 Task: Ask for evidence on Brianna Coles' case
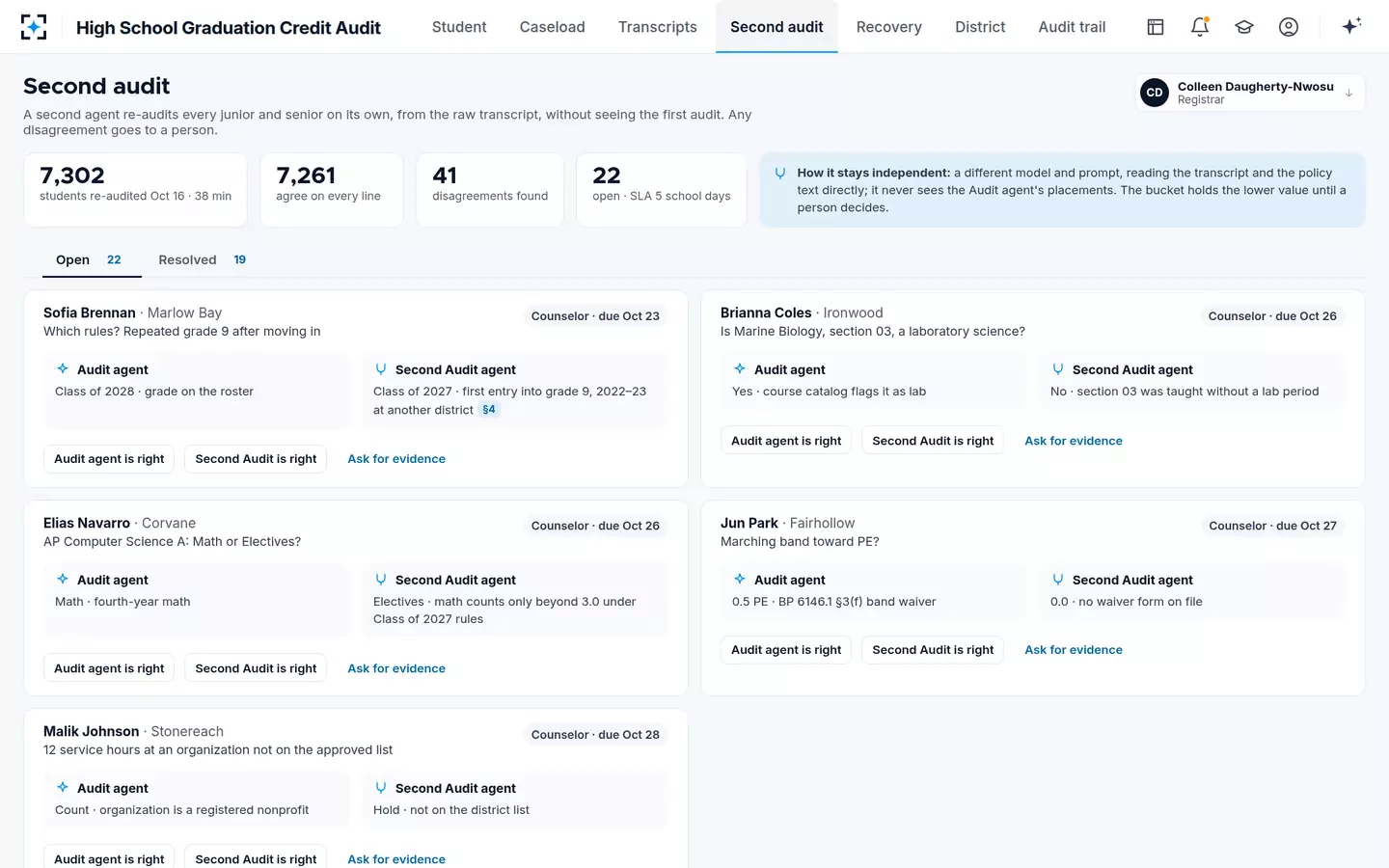[1074, 441]
